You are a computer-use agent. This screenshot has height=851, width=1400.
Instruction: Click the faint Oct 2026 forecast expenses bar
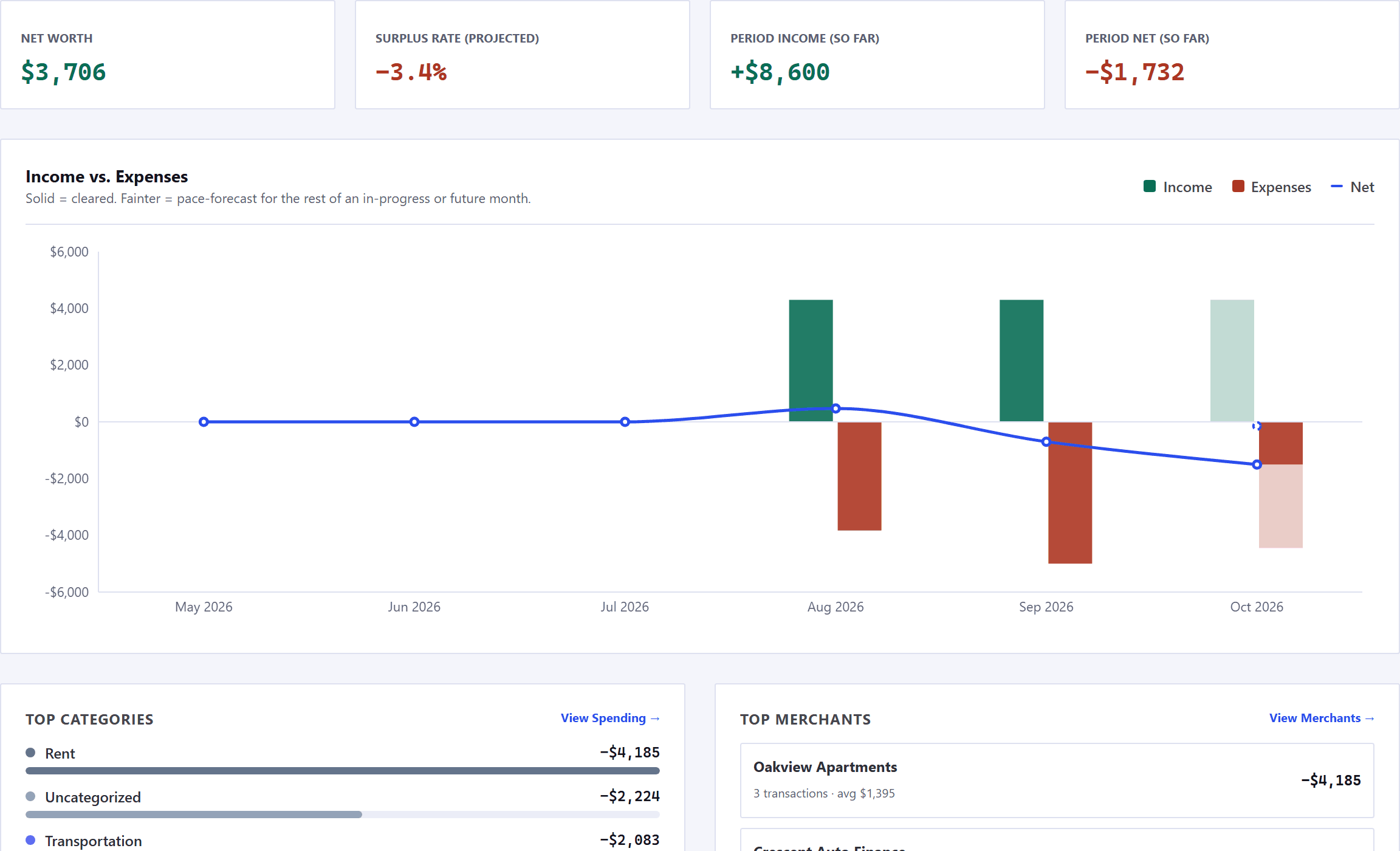pyautogui.click(x=1281, y=506)
